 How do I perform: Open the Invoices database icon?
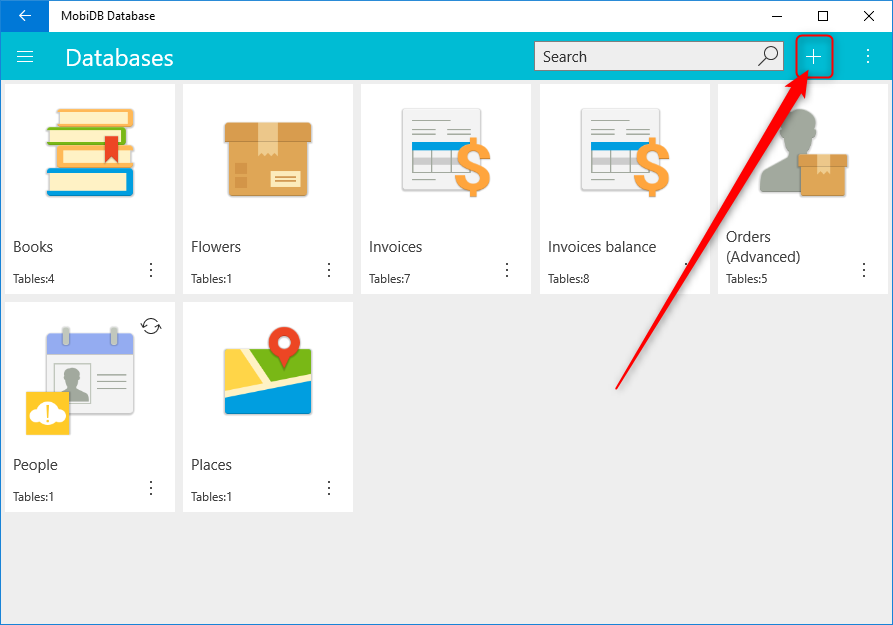(x=446, y=152)
